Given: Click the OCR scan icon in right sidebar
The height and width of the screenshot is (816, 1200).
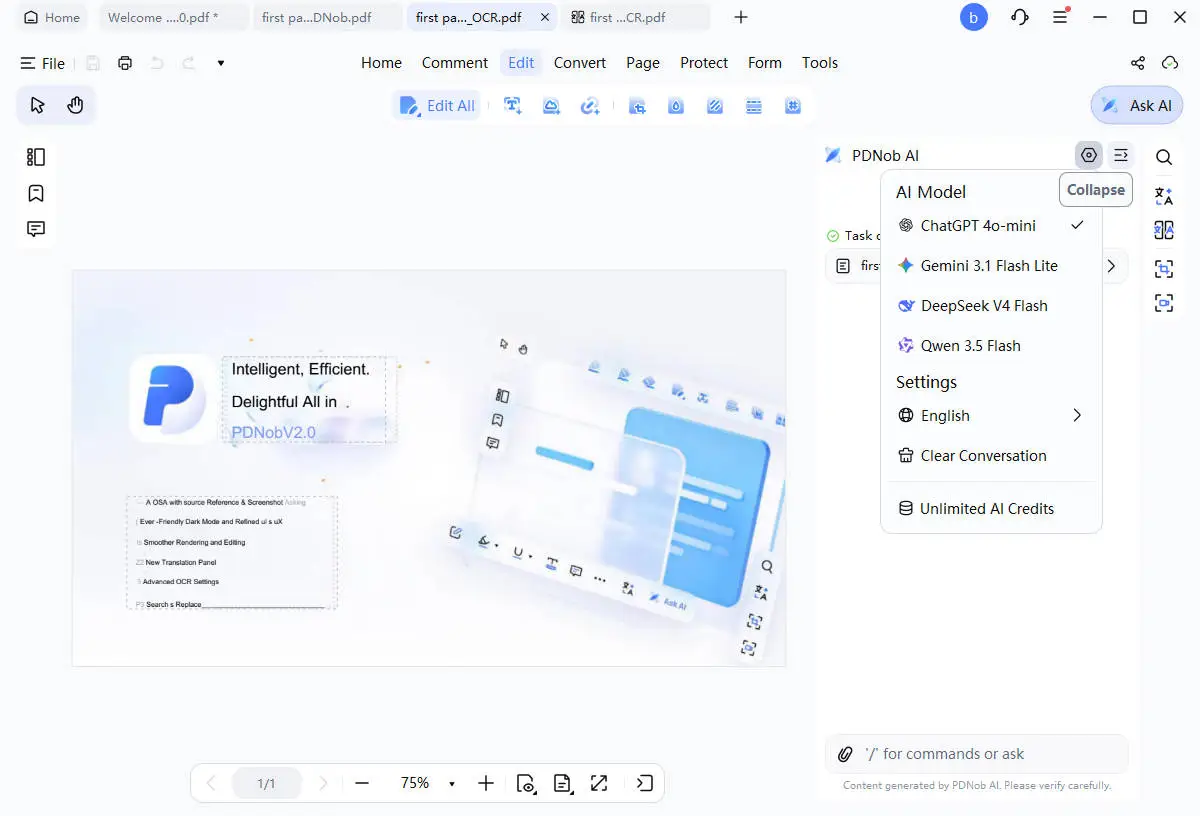Looking at the screenshot, I should tap(1164, 268).
